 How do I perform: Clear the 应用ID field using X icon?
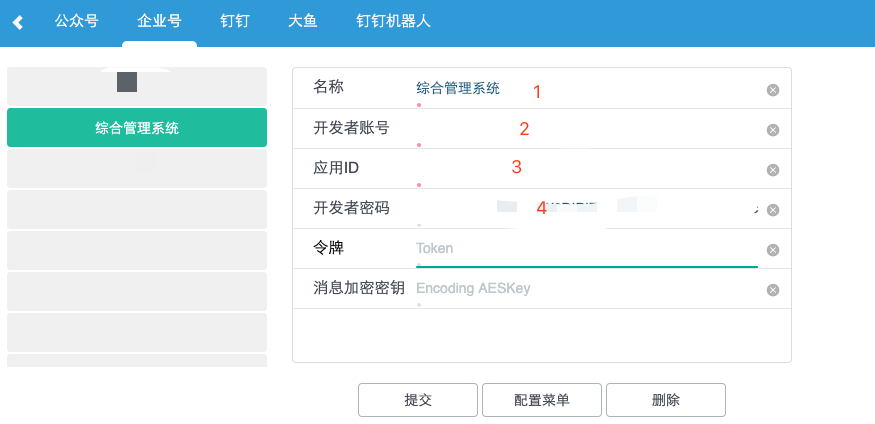[772, 170]
